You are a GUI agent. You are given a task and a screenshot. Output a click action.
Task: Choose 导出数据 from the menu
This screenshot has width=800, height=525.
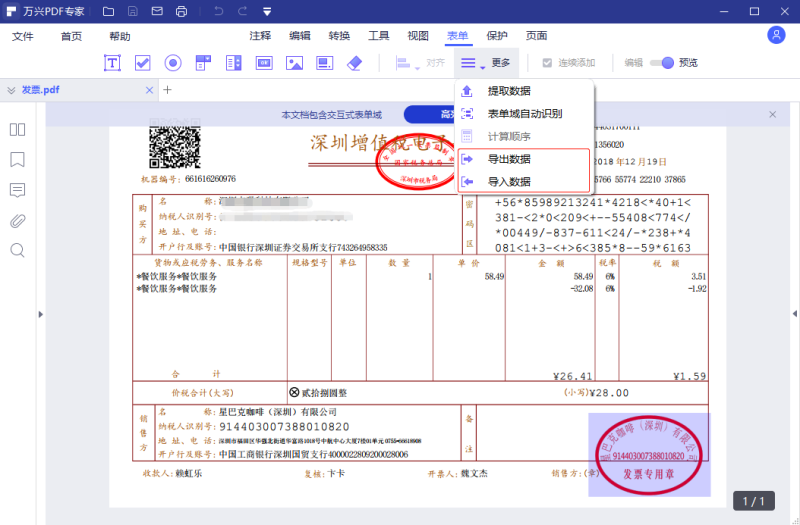coord(524,159)
